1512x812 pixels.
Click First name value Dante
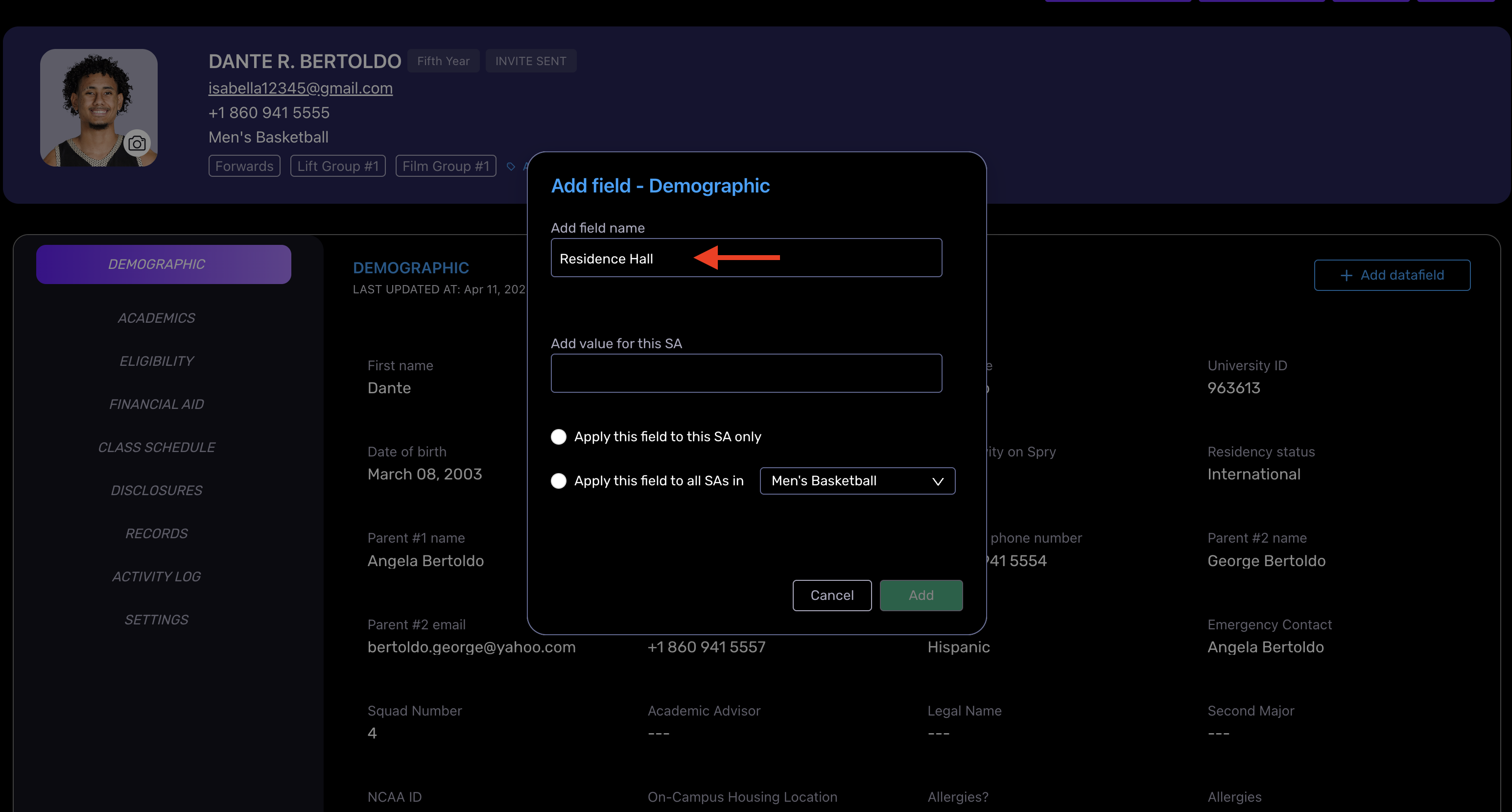pos(389,388)
